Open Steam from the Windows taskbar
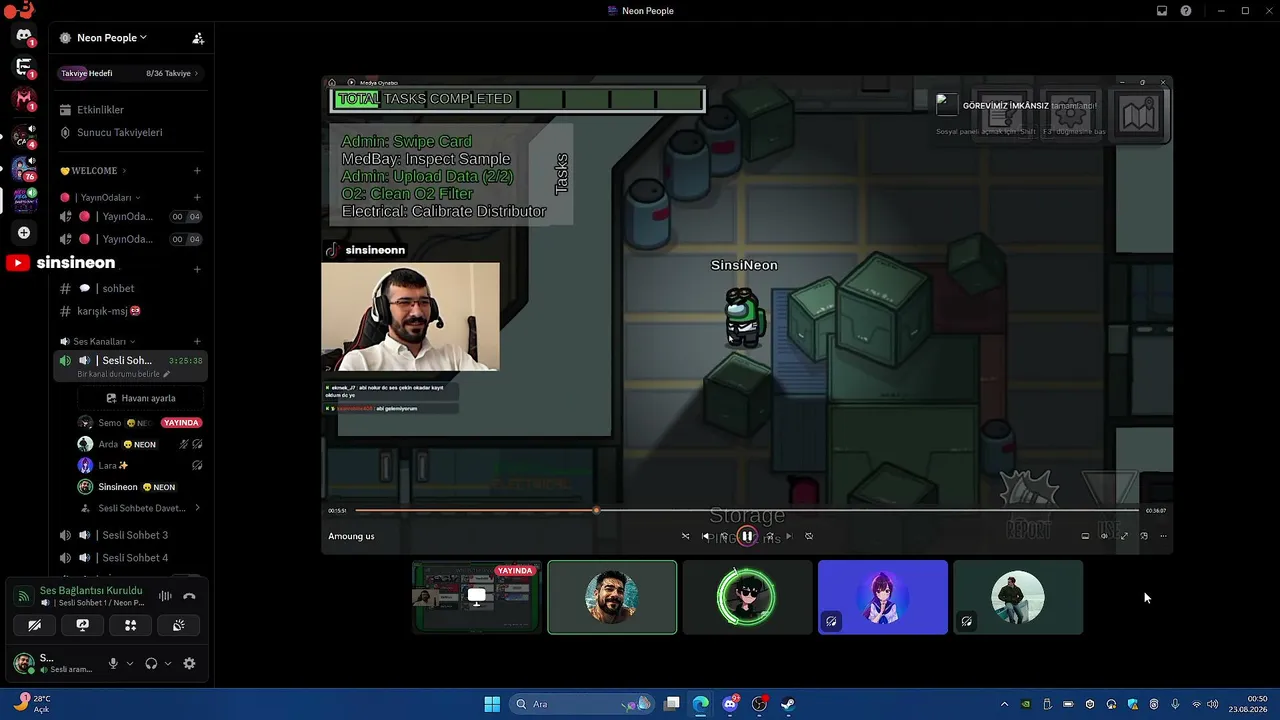1280x720 pixels. click(x=788, y=704)
